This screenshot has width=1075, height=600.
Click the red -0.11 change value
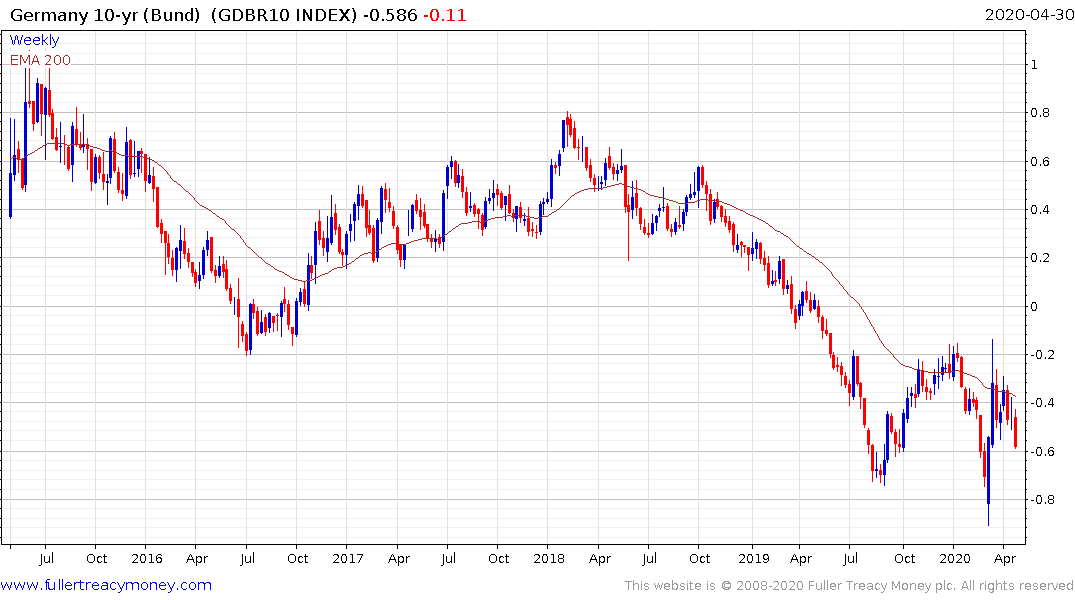tap(444, 15)
